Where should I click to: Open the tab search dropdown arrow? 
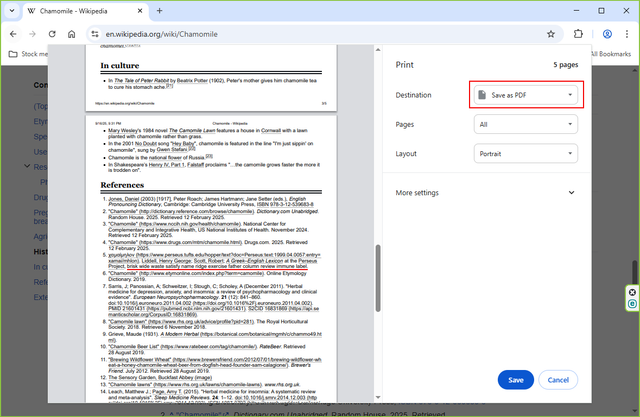tap(12, 11)
